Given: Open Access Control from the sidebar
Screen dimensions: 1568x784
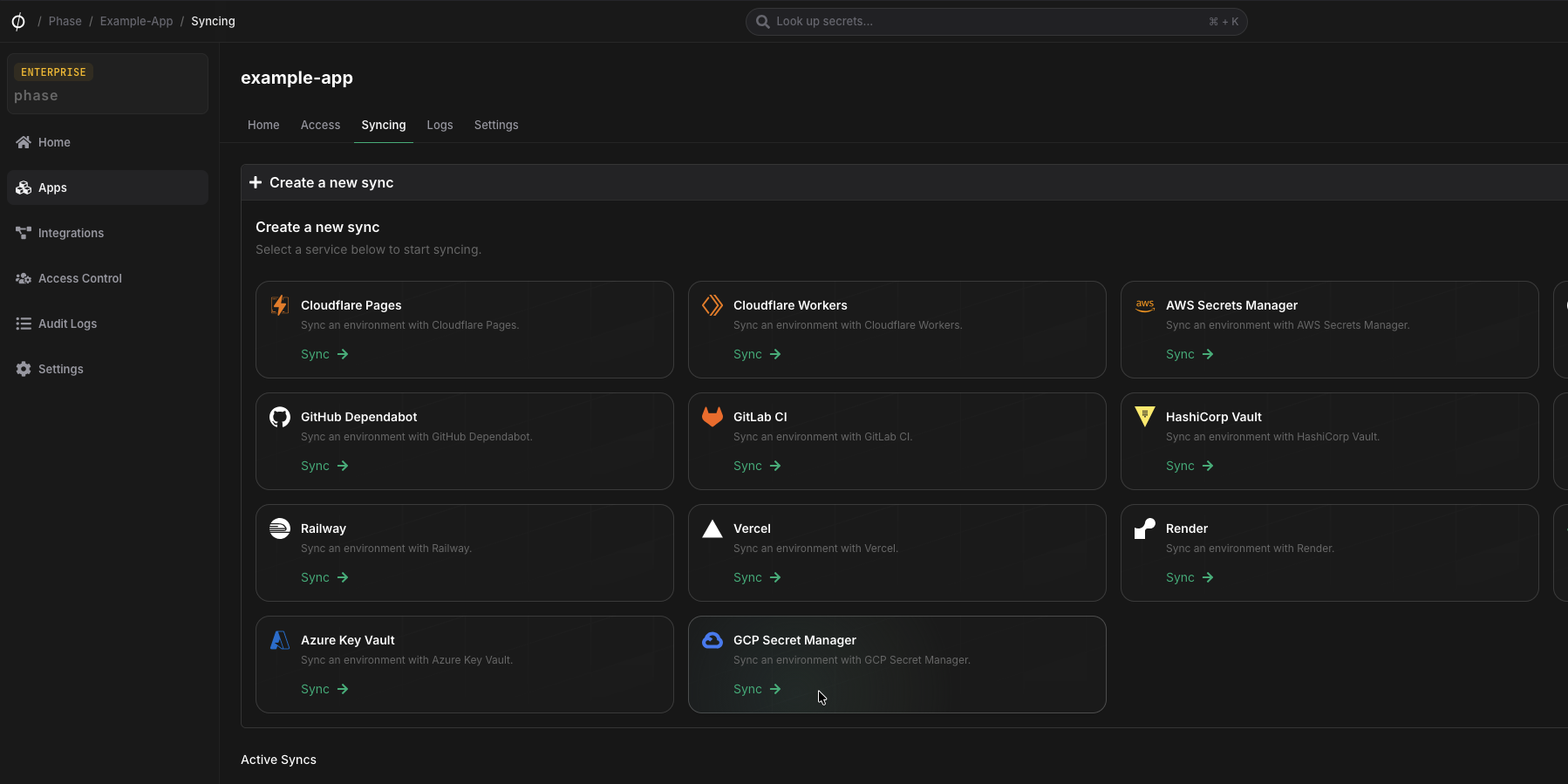Looking at the screenshot, I should coord(107,278).
